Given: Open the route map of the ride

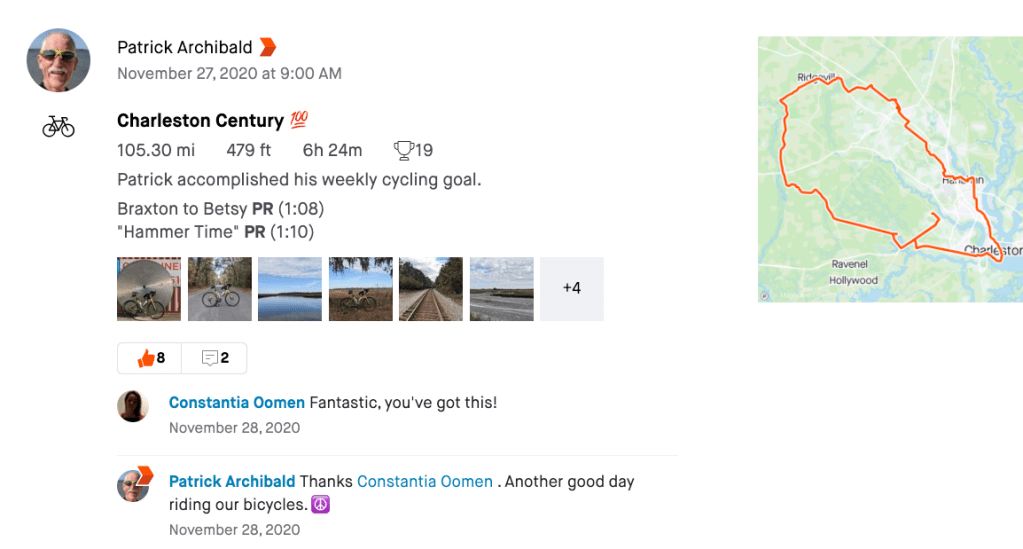Looking at the screenshot, I should coord(889,169).
